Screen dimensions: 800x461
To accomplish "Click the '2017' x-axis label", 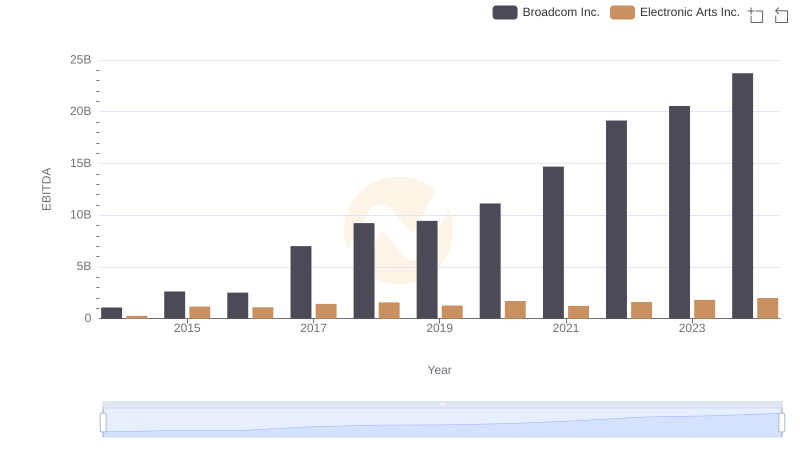I will coord(313,328).
